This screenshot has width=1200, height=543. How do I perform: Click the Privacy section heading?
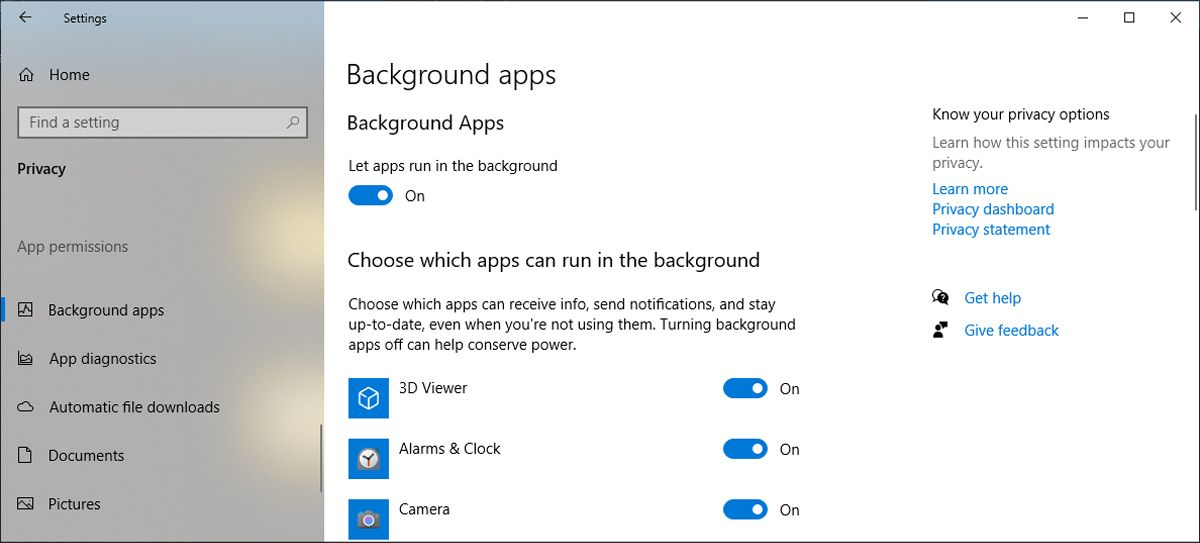point(42,169)
